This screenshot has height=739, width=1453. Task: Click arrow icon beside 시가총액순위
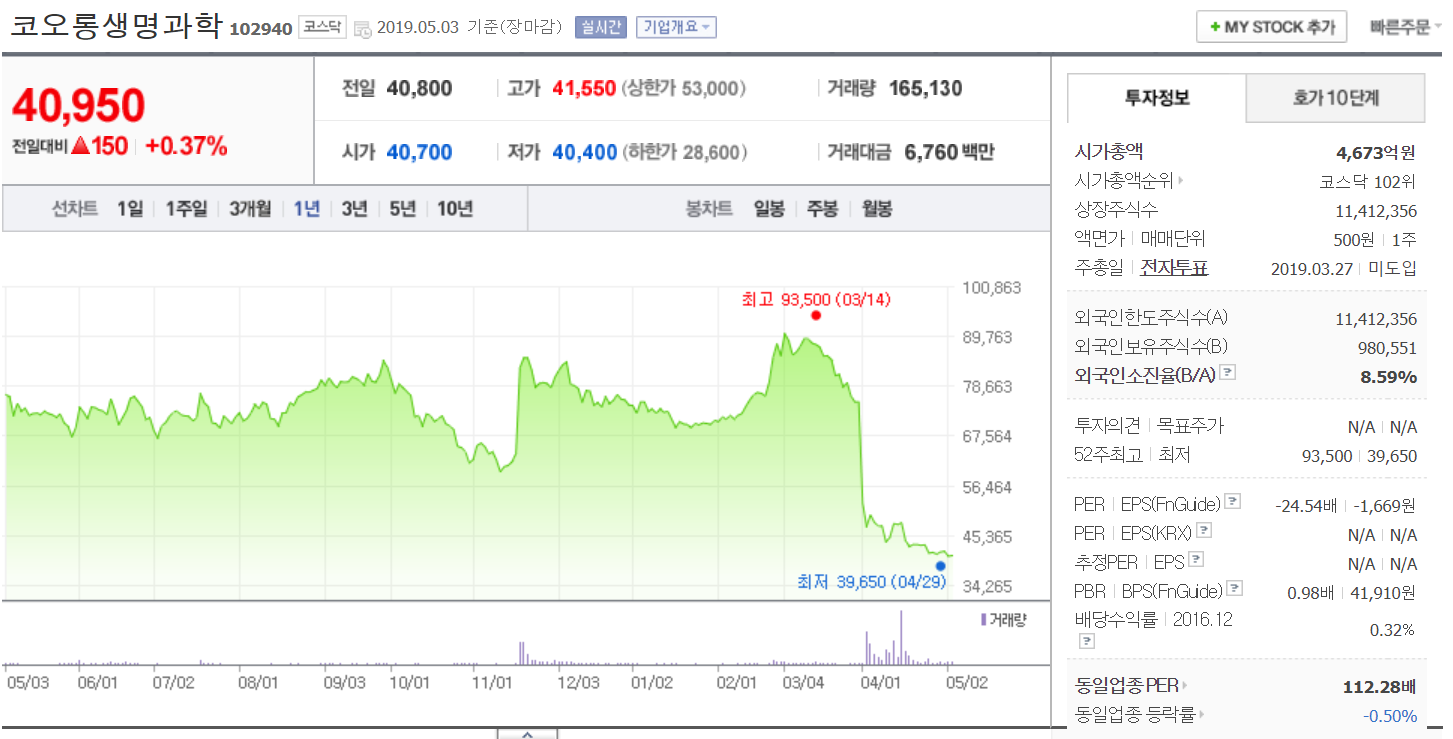tap(1180, 181)
